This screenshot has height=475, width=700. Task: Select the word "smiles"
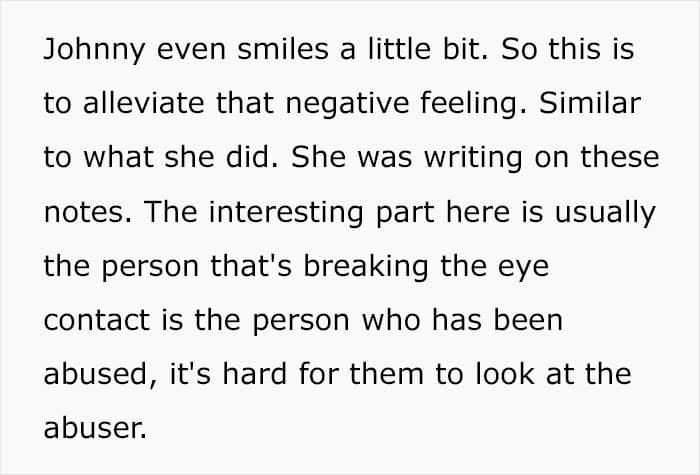[x=283, y=48]
